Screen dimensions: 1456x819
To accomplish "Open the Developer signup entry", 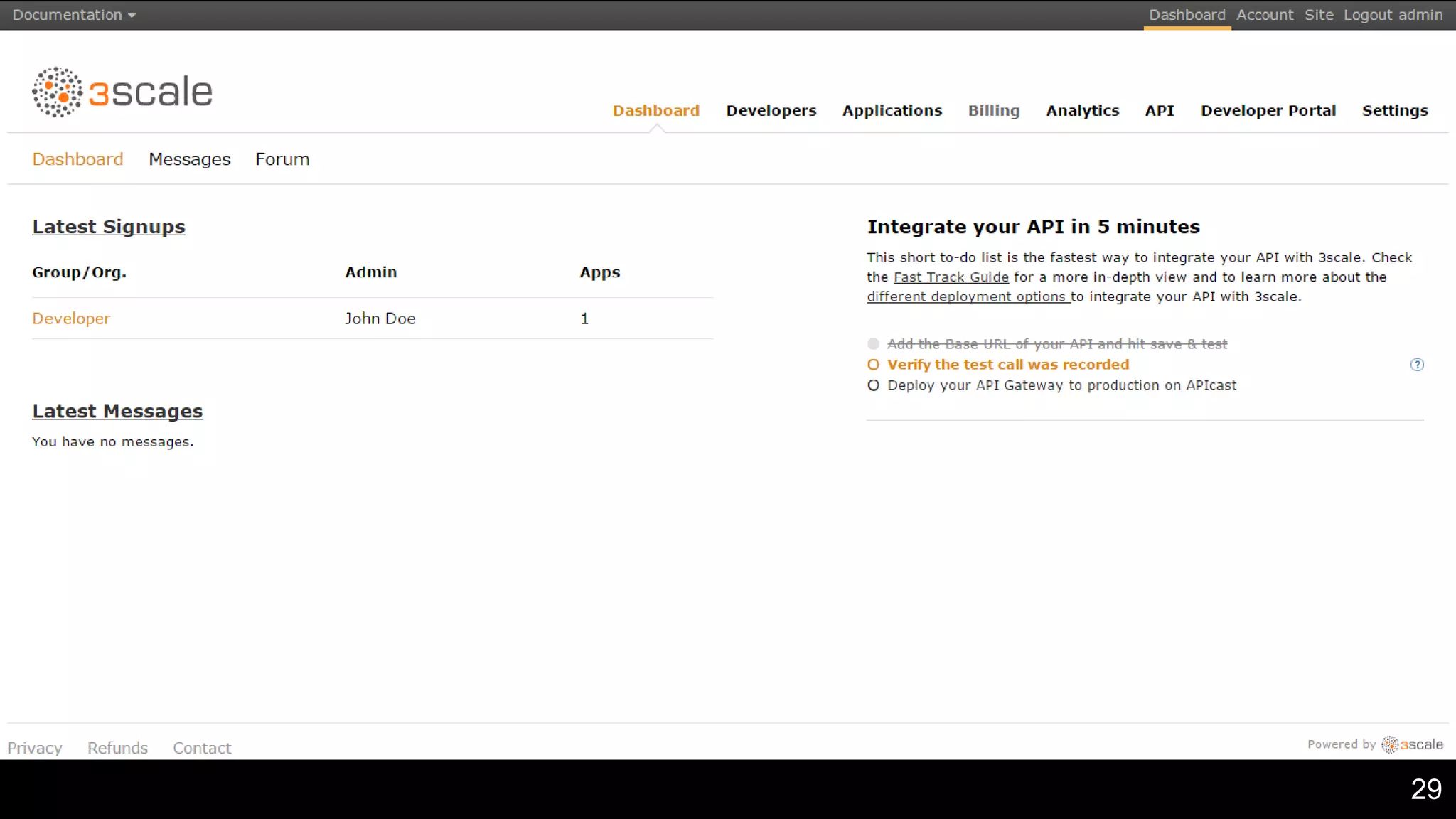I will coord(71,318).
